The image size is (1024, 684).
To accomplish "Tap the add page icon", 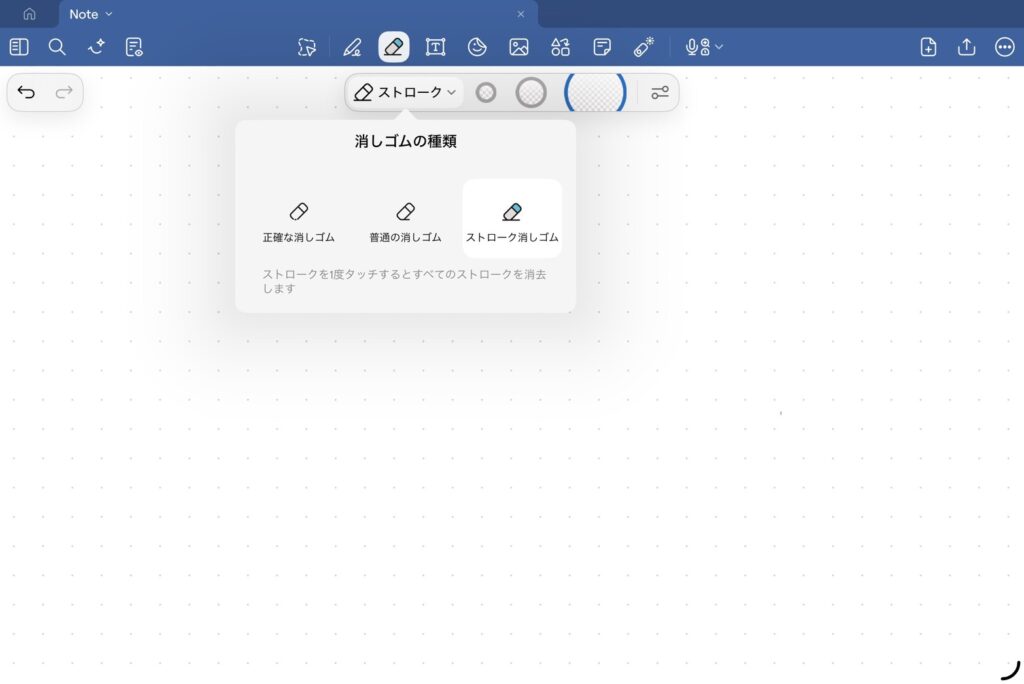I will [928, 47].
